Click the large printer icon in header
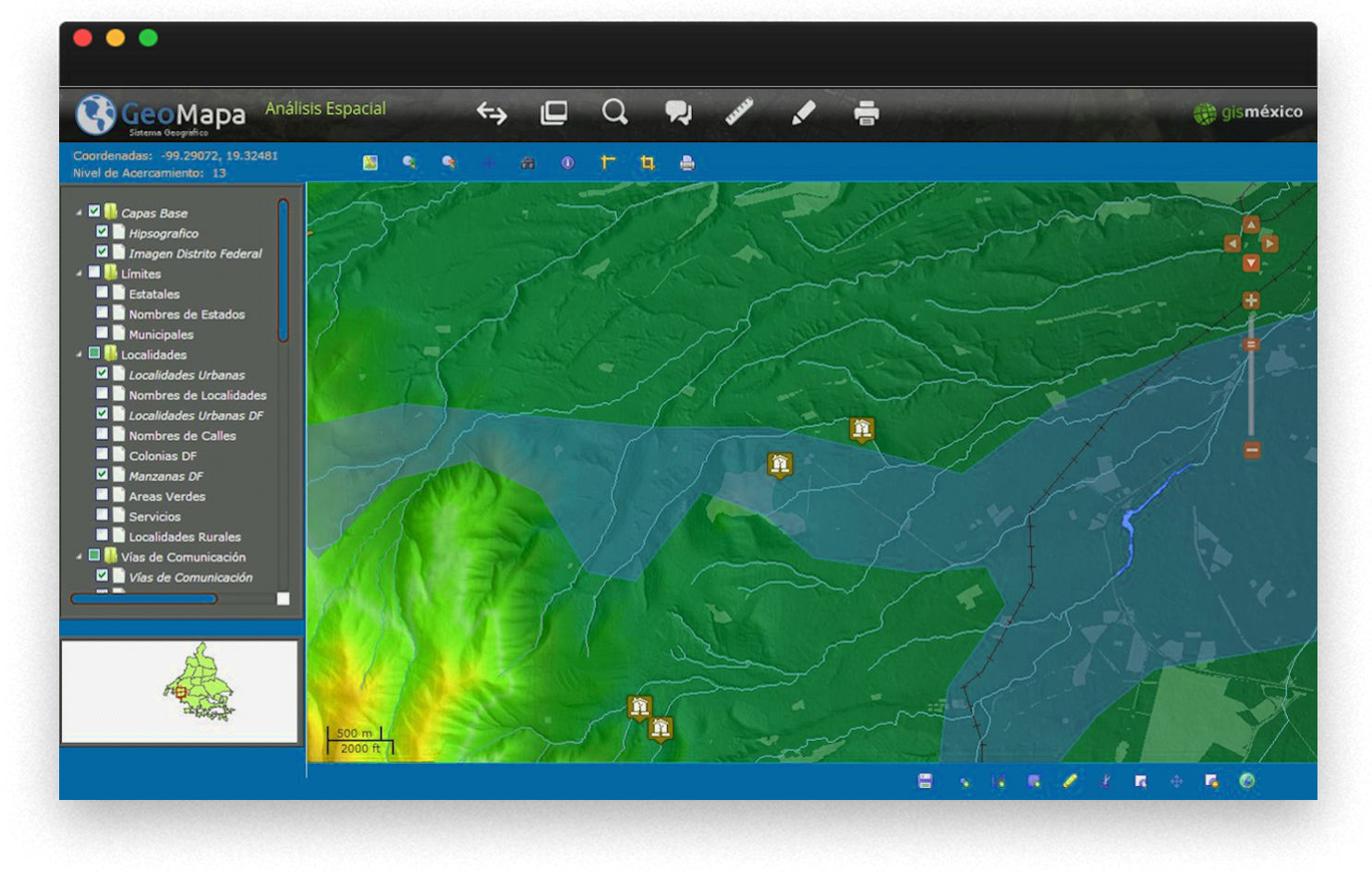Viewport: 1372px width, 885px height. 866,114
